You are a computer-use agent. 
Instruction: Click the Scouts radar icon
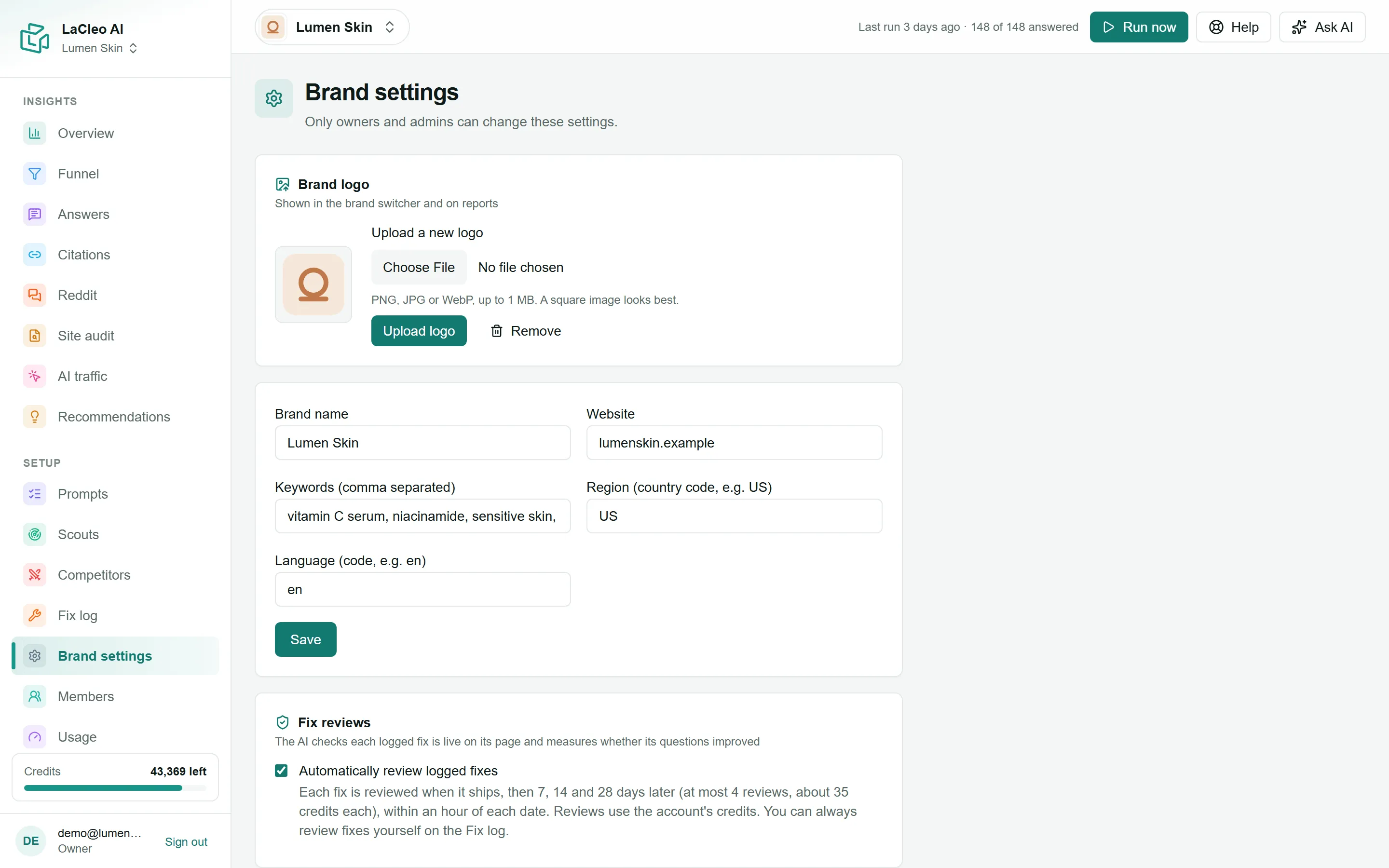[34, 534]
